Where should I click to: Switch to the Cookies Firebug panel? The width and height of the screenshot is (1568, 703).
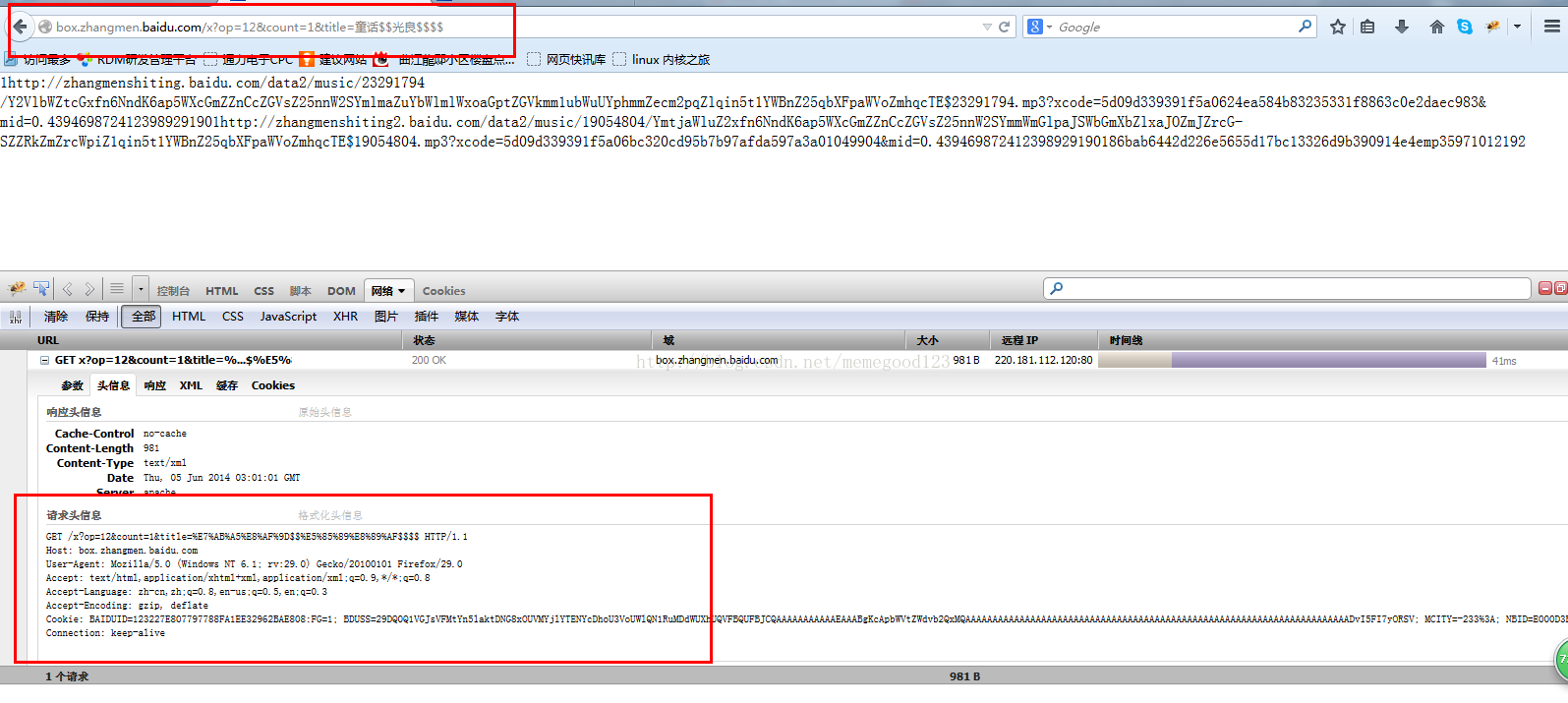pyautogui.click(x=444, y=291)
